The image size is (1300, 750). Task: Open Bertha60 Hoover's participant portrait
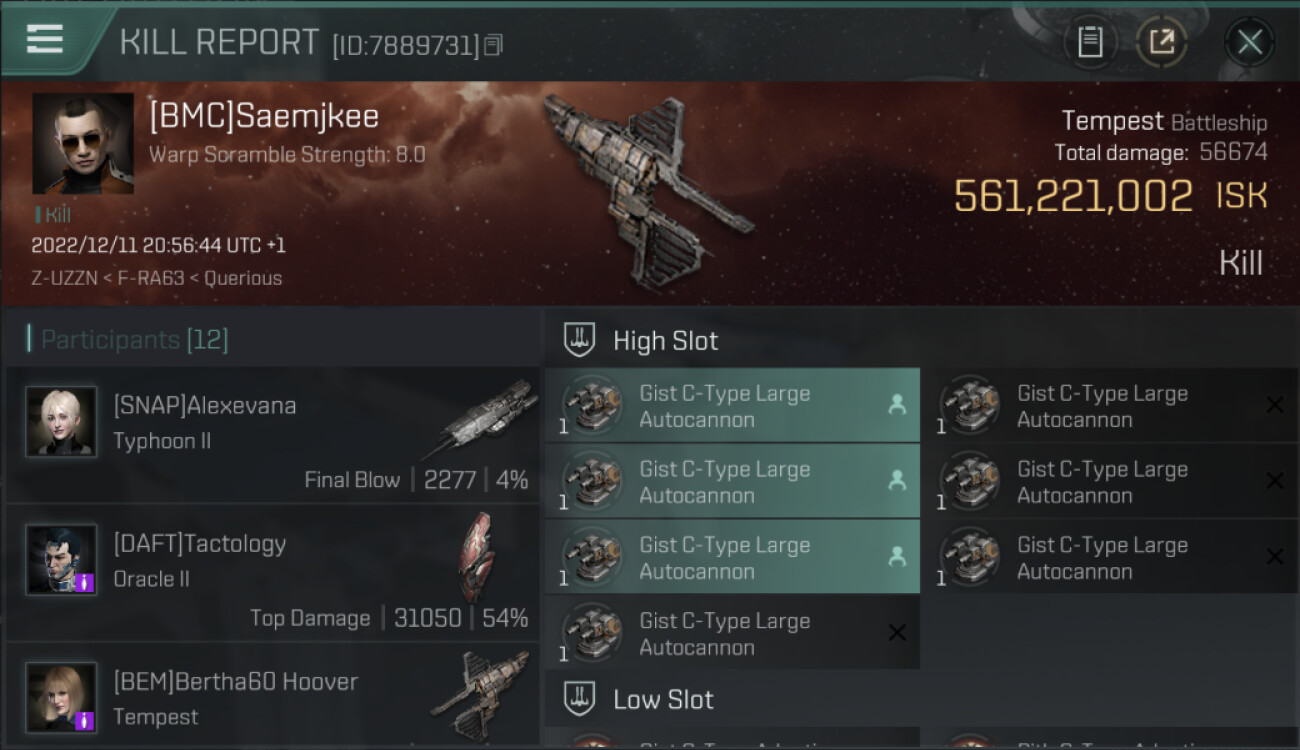point(61,697)
